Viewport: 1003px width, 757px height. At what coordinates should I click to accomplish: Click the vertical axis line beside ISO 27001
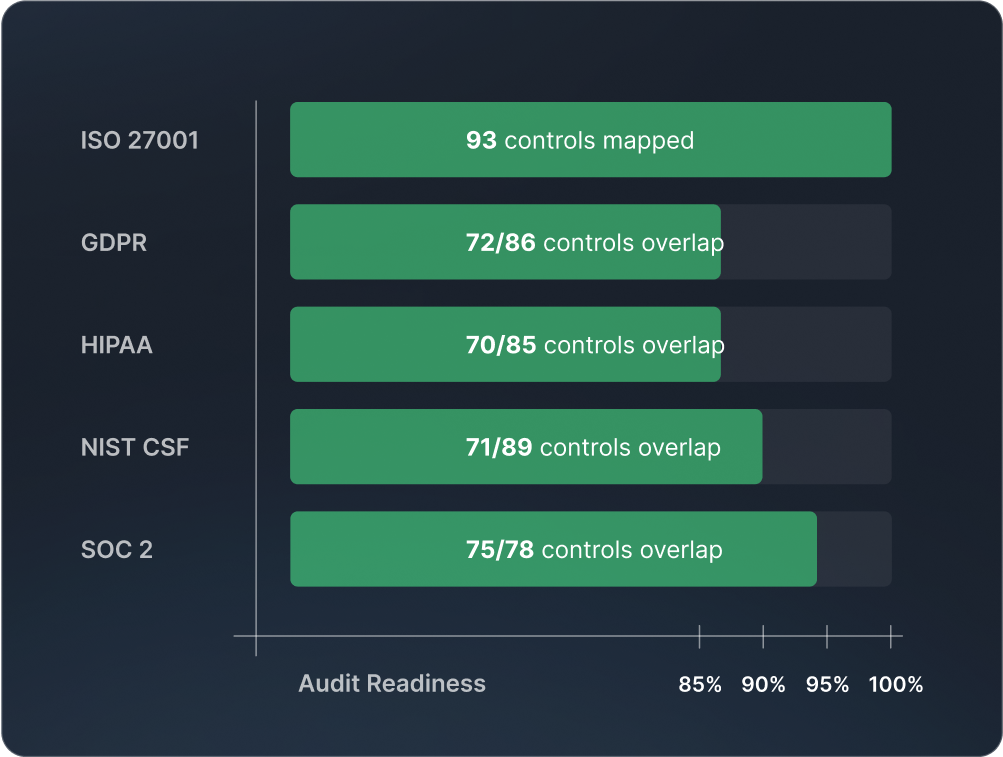point(256,140)
